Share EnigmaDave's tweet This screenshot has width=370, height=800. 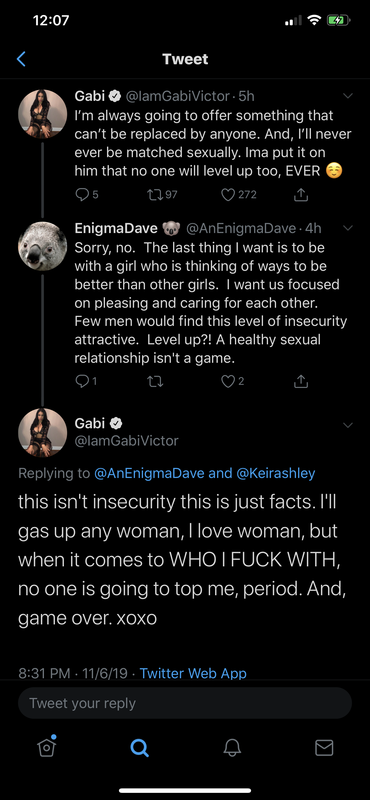coord(302,381)
